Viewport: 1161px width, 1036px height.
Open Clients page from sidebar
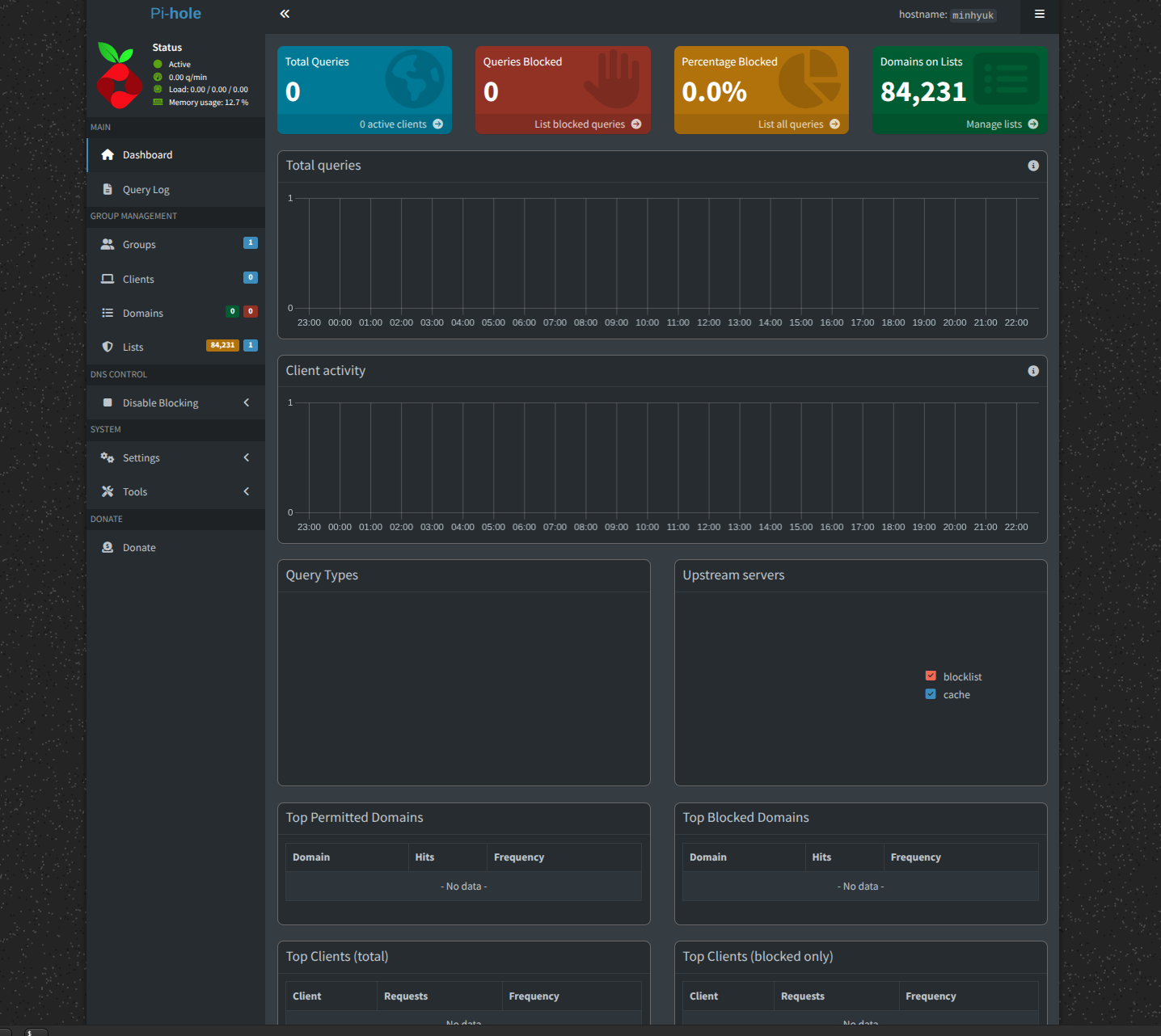click(176, 279)
